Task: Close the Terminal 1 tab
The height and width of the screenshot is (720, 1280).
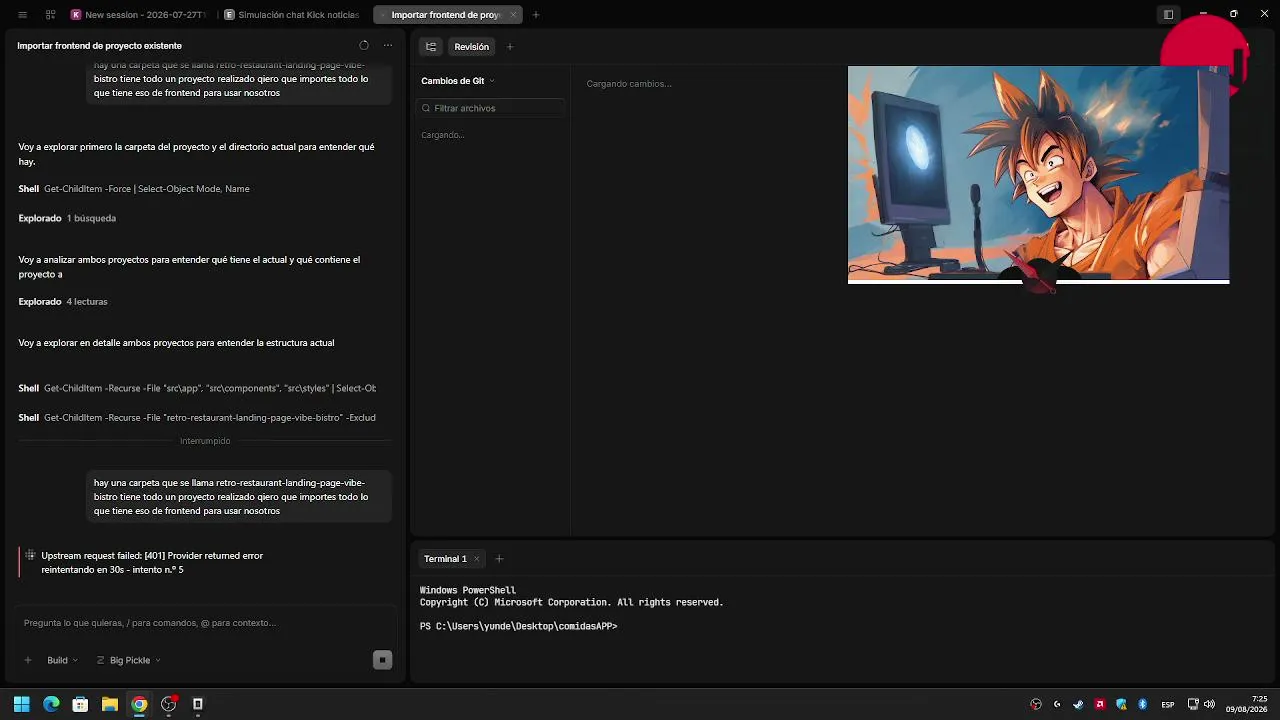Action: click(477, 559)
